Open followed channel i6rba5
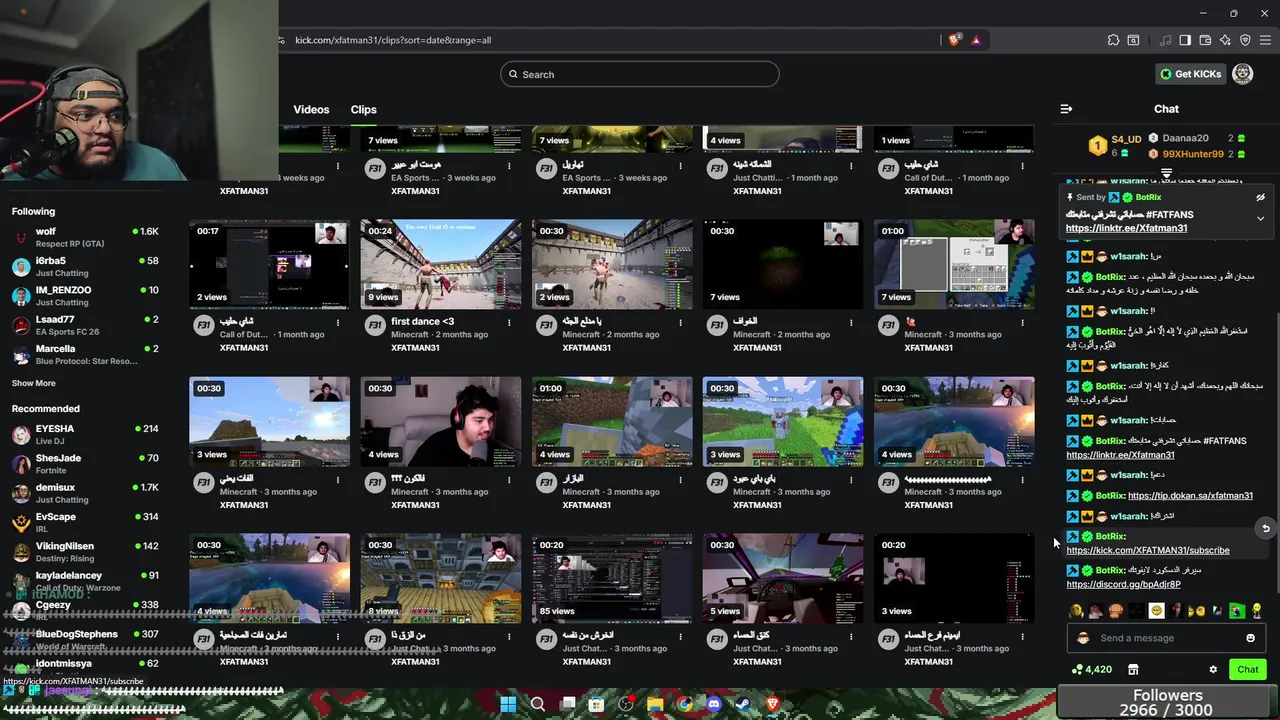The width and height of the screenshot is (1280, 720). [85, 267]
